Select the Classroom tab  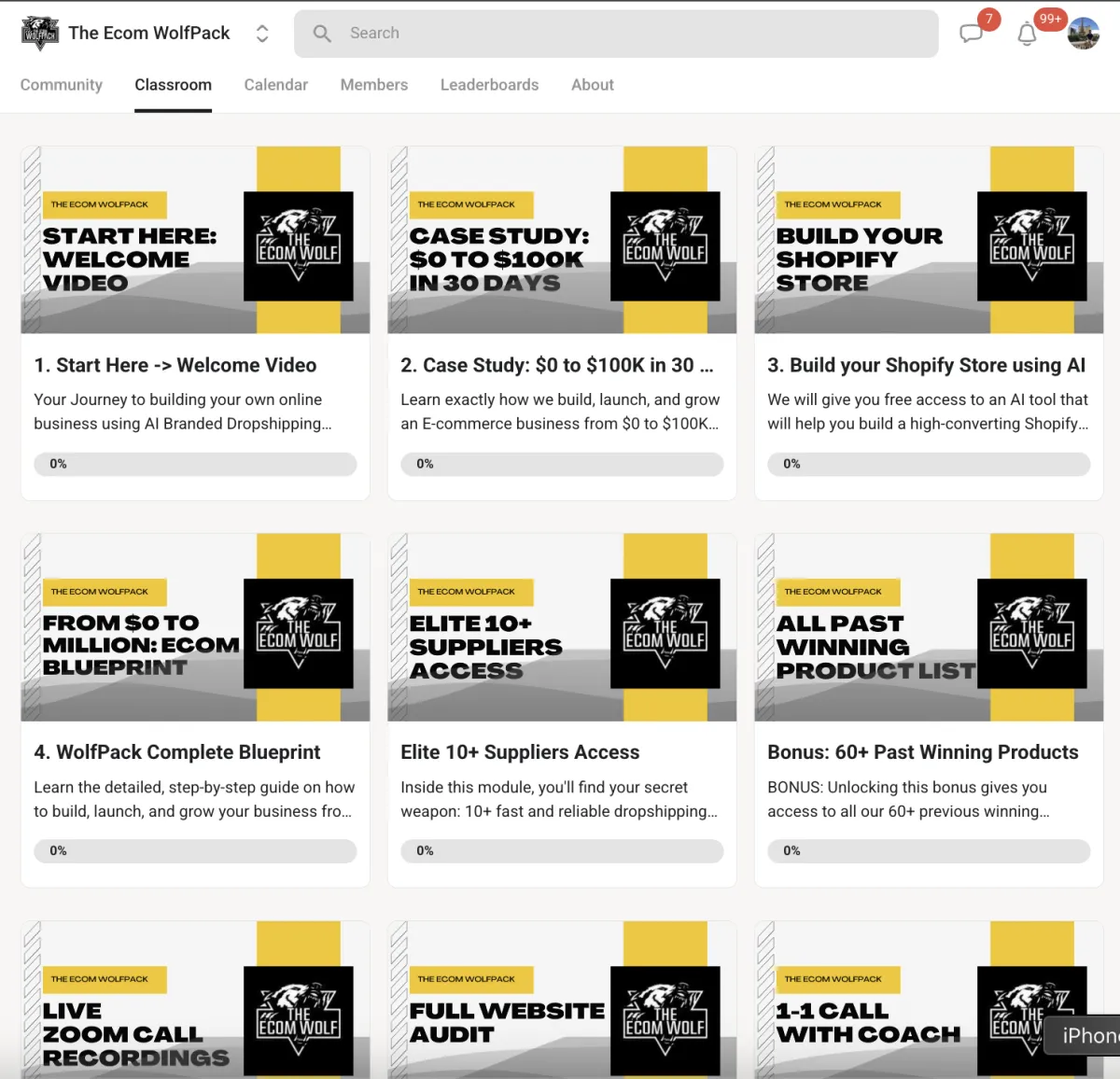[173, 85]
